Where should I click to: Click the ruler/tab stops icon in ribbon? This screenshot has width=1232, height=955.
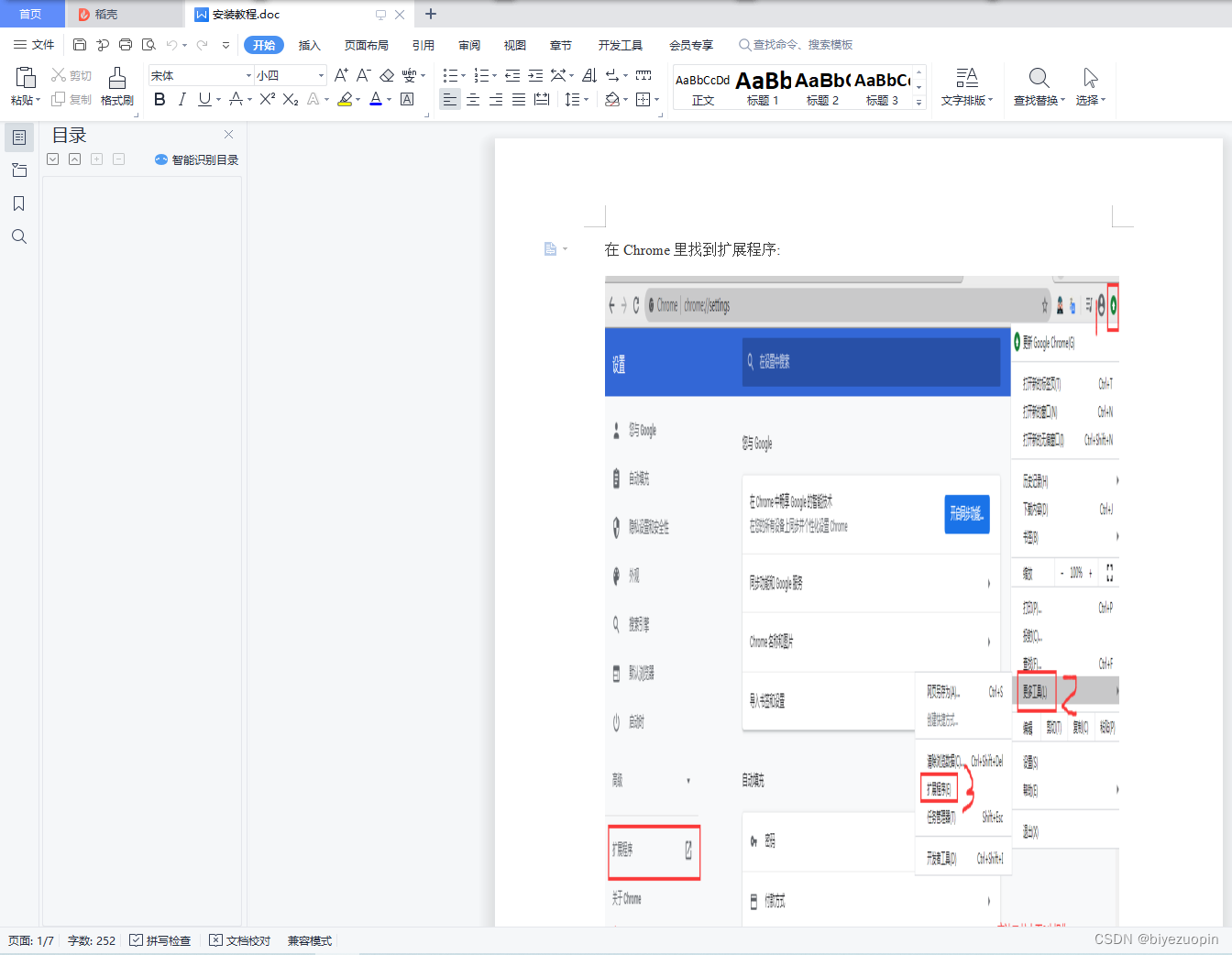coord(643,75)
